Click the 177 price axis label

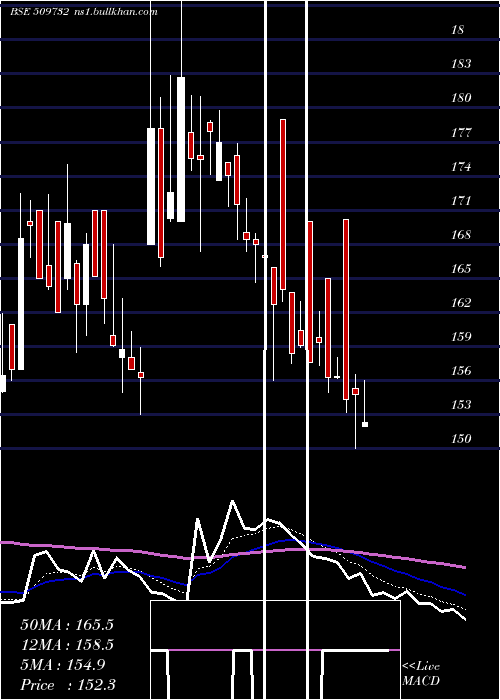(461, 133)
